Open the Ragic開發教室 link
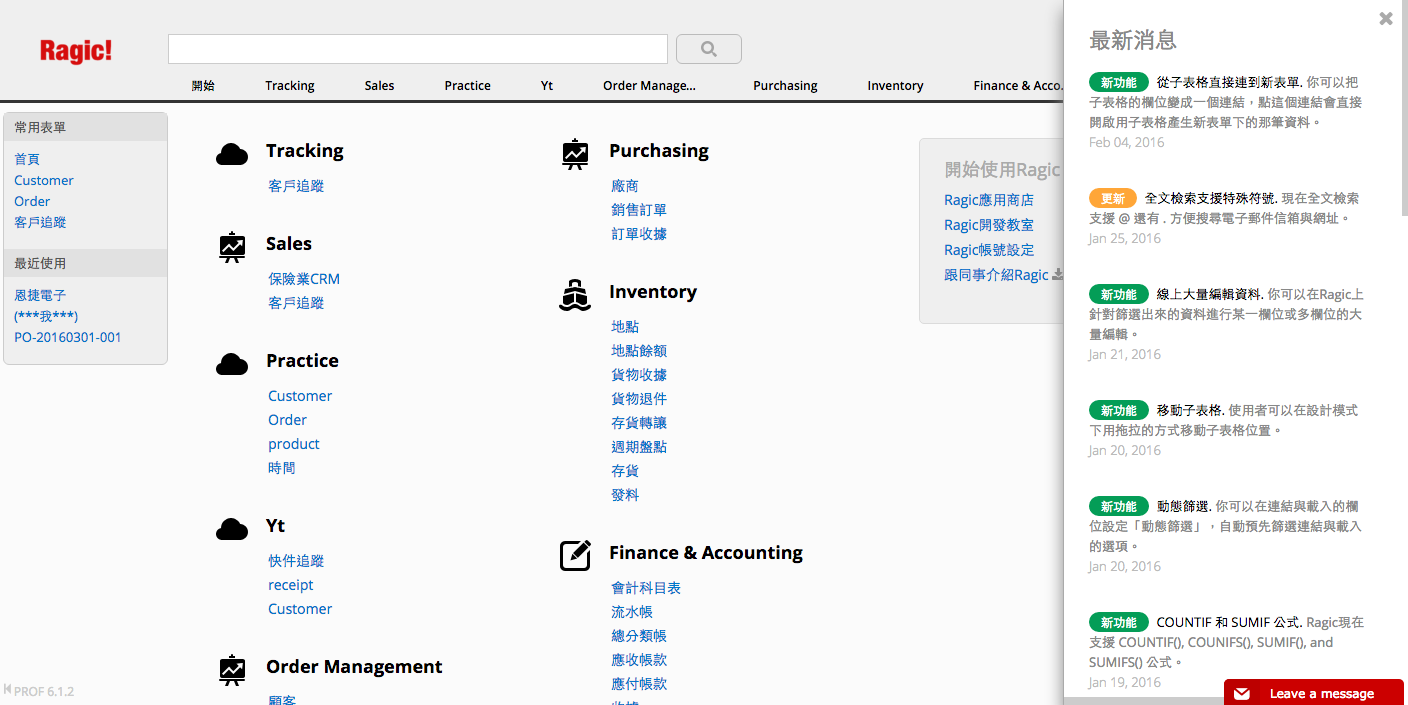This screenshot has height=705, width=1408. [989, 225]
